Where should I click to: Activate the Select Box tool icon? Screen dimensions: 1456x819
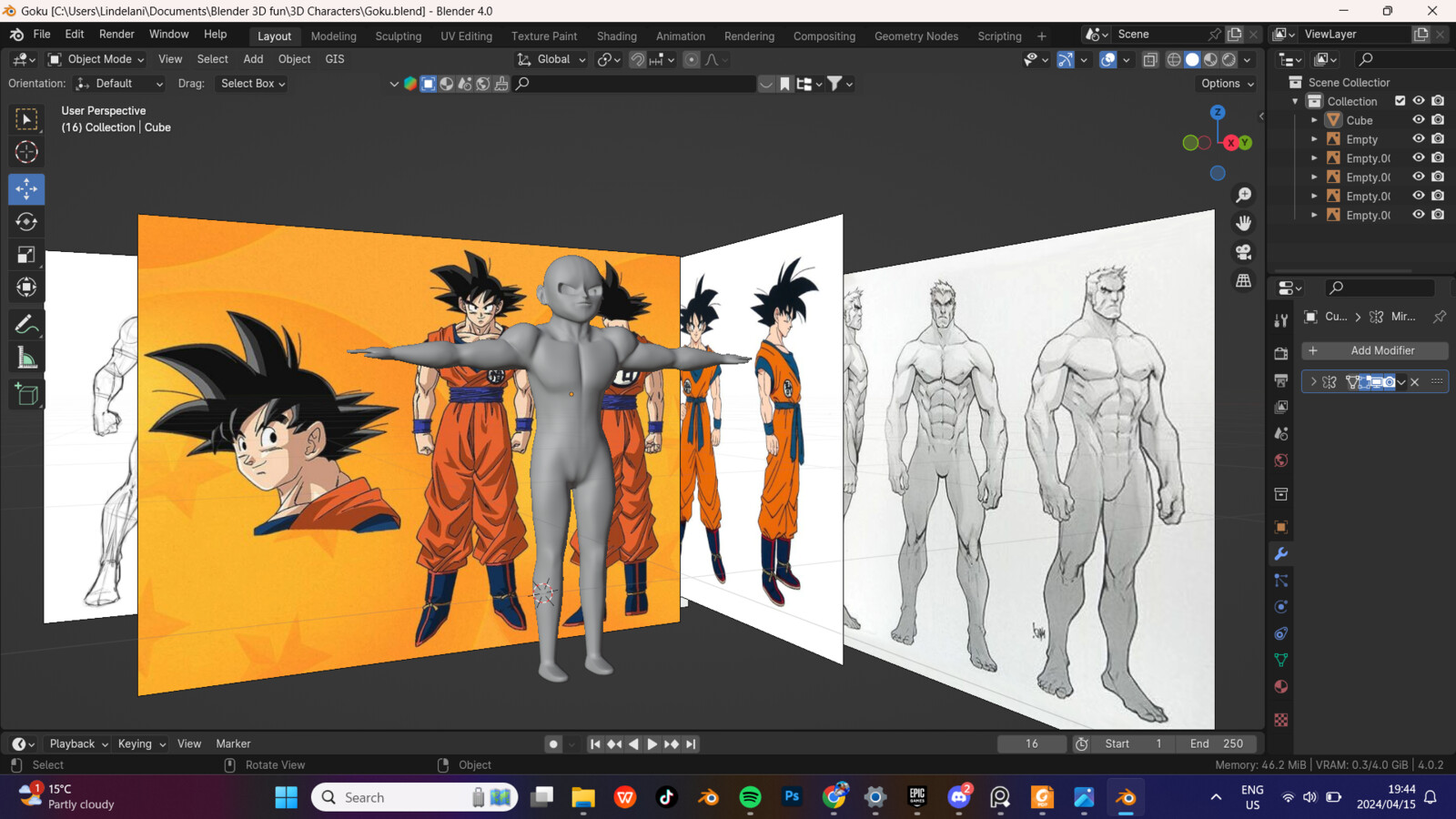coord(26,119)
